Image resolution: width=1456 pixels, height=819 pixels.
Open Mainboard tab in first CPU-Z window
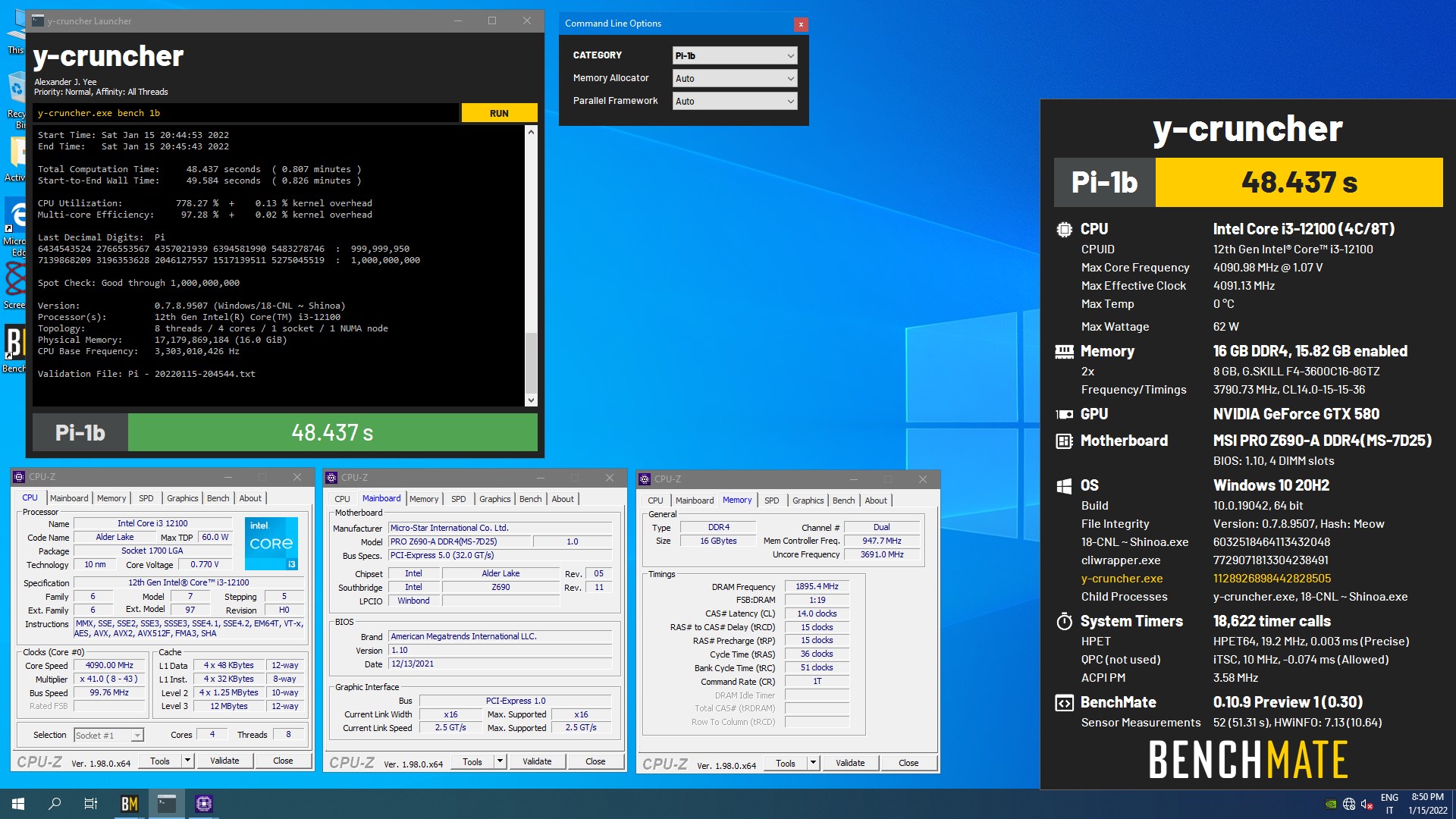coord(69,498)
